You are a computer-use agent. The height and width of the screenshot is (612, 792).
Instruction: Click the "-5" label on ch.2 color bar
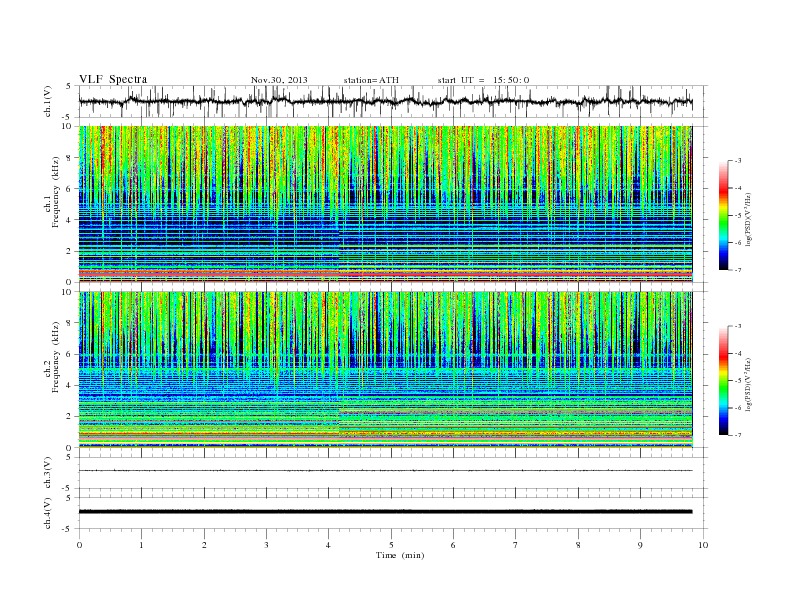737,380
